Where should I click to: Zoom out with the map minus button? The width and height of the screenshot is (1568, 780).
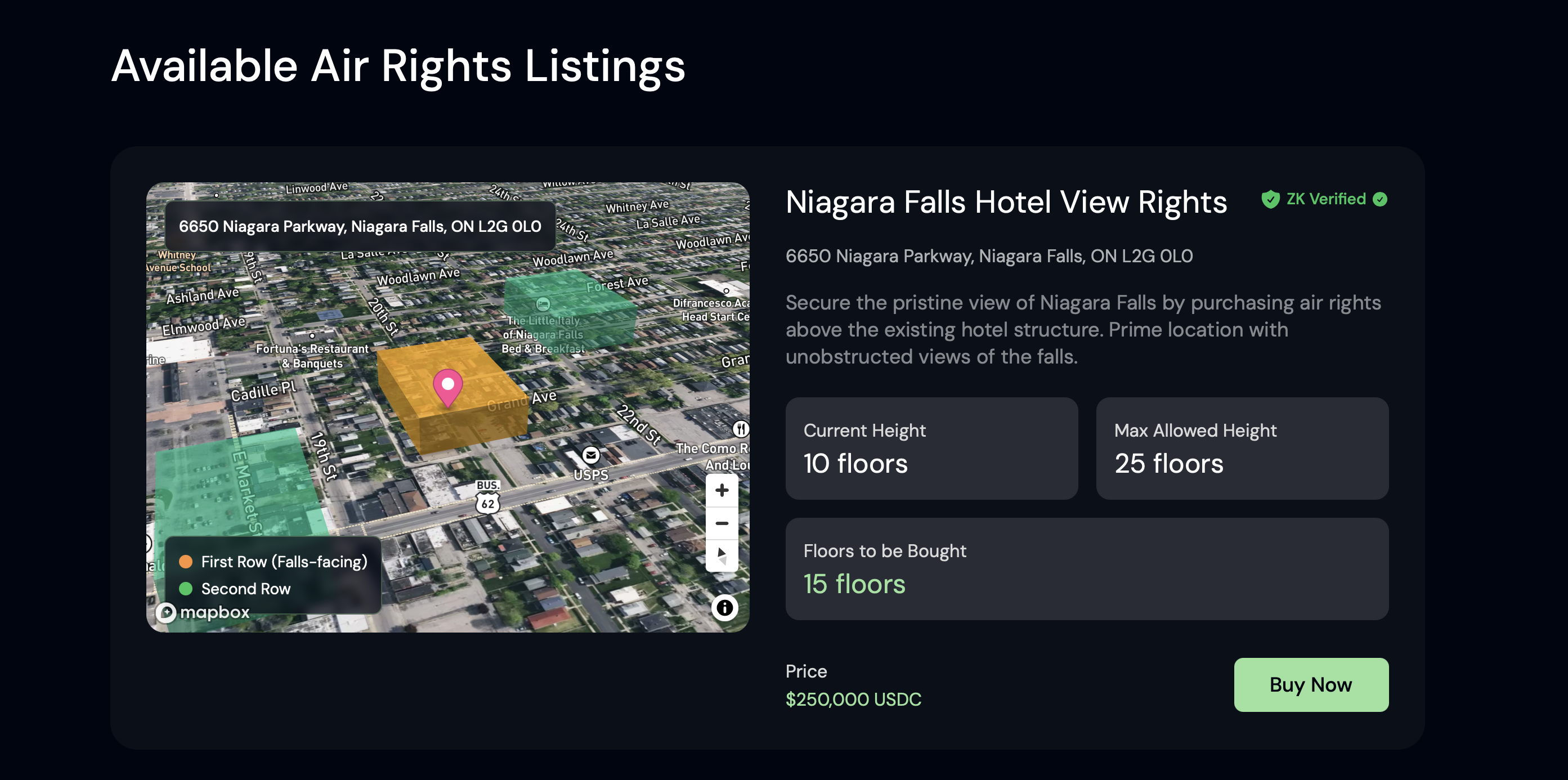(x=722, y=523)
